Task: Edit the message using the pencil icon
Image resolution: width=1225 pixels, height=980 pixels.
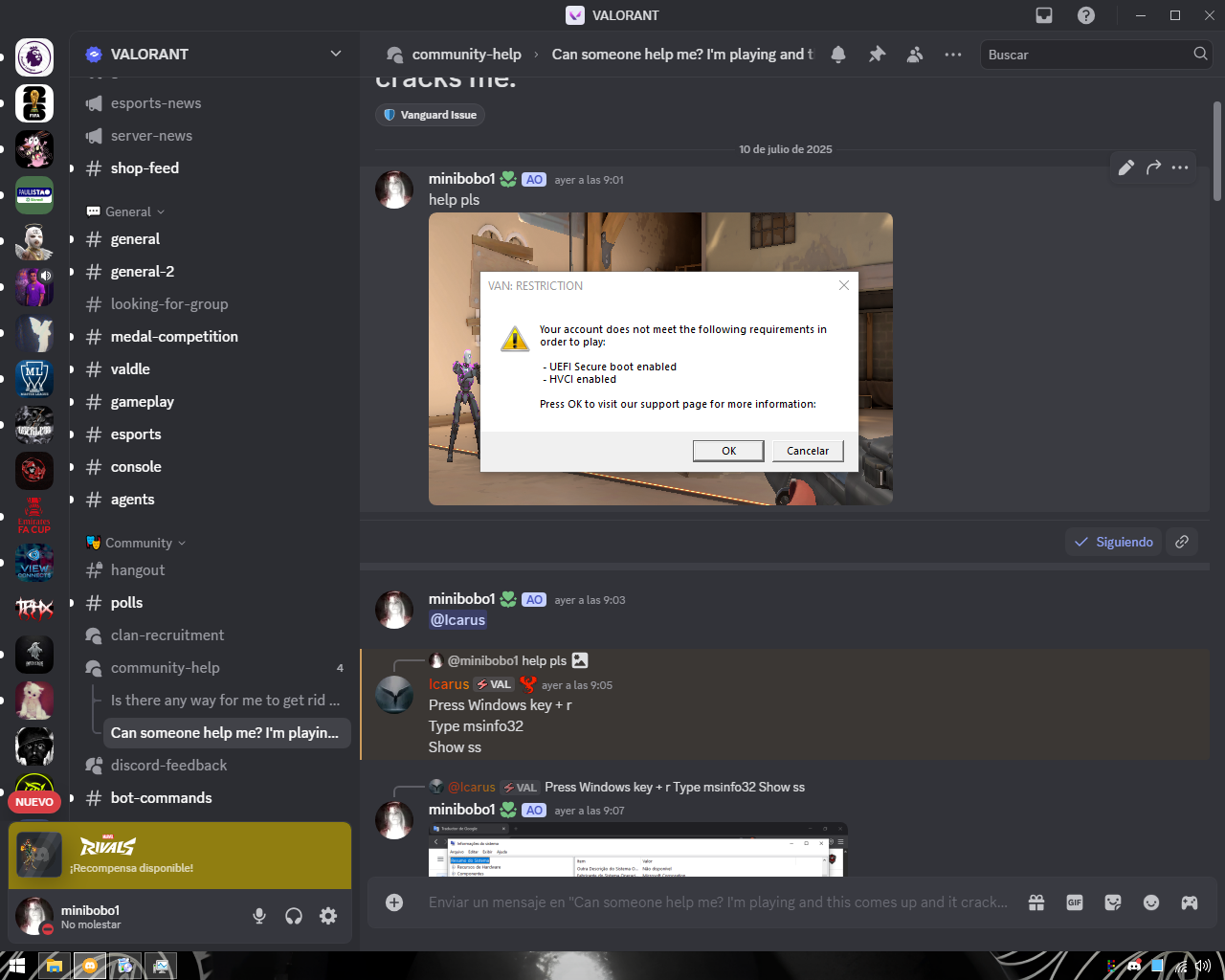Action: coord(1126,167)
